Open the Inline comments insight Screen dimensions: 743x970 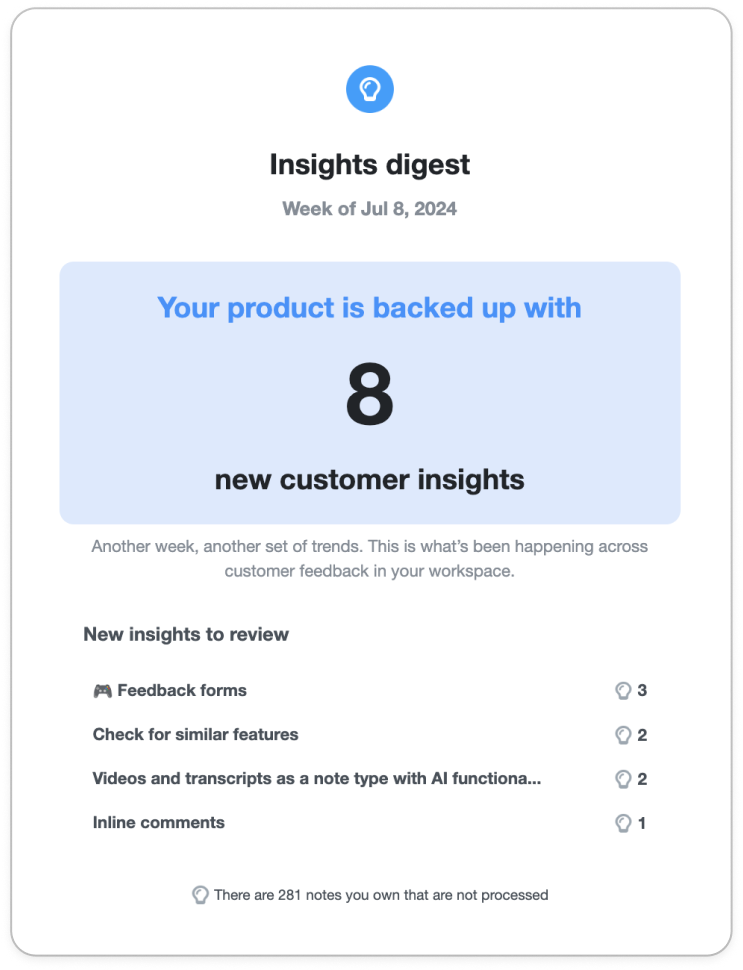click(x=158, y=823)
